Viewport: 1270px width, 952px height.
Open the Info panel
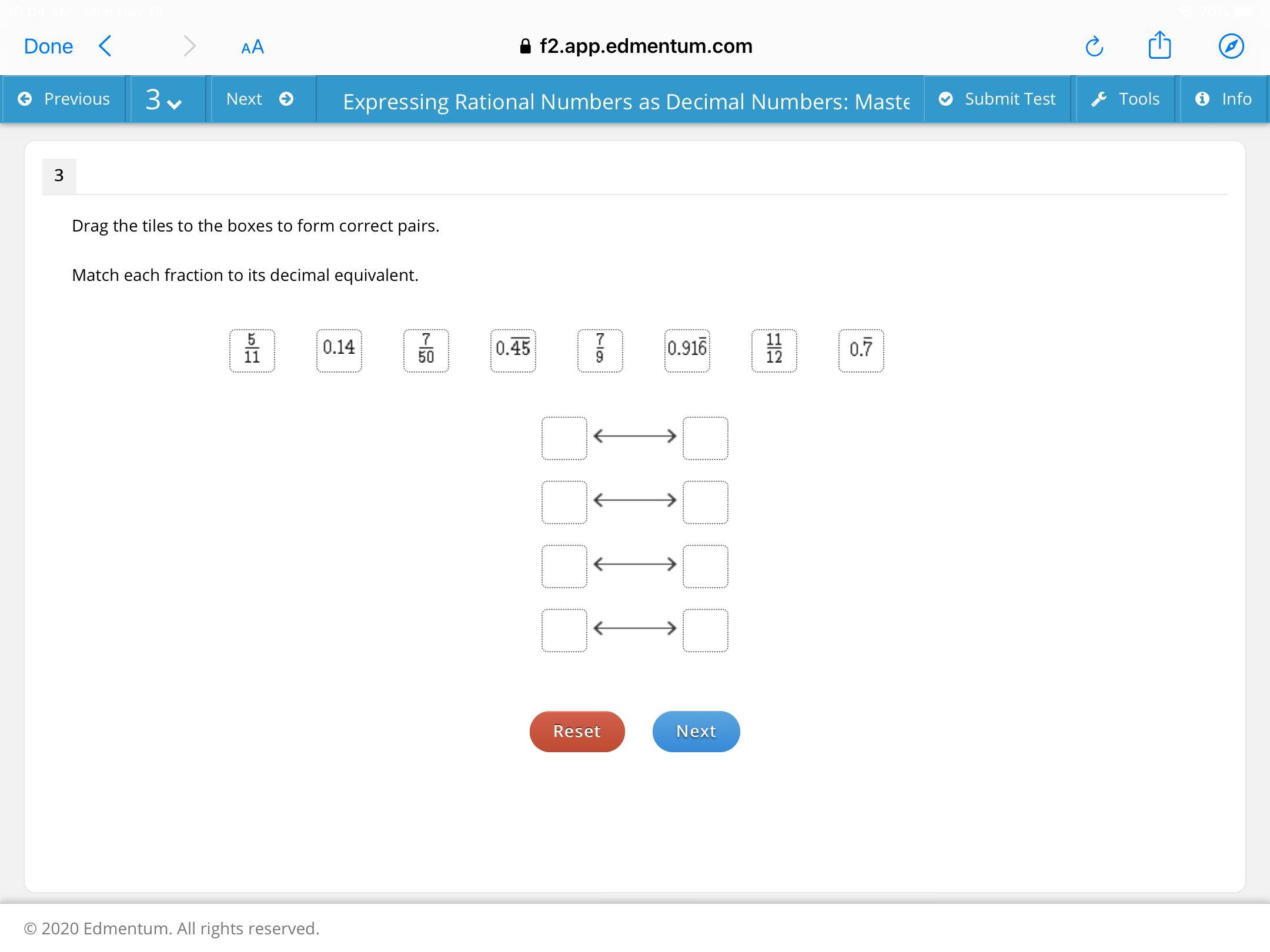click(x=1224, y=99)
